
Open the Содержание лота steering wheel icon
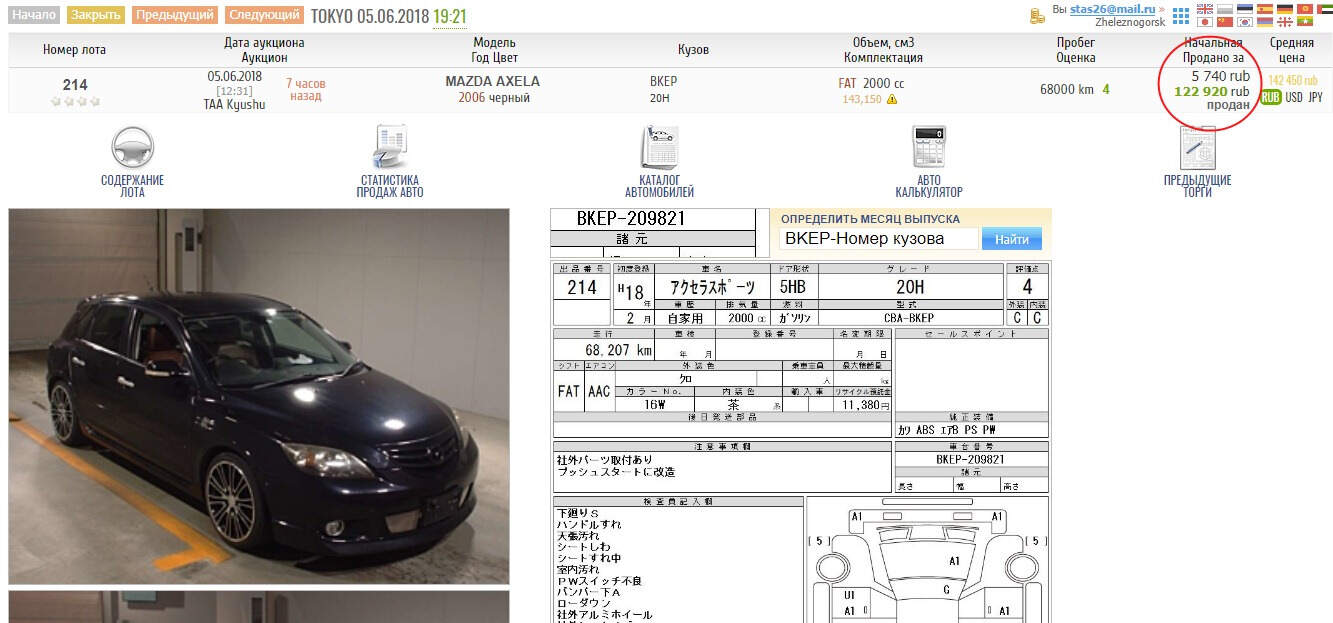tap(132, 148)
